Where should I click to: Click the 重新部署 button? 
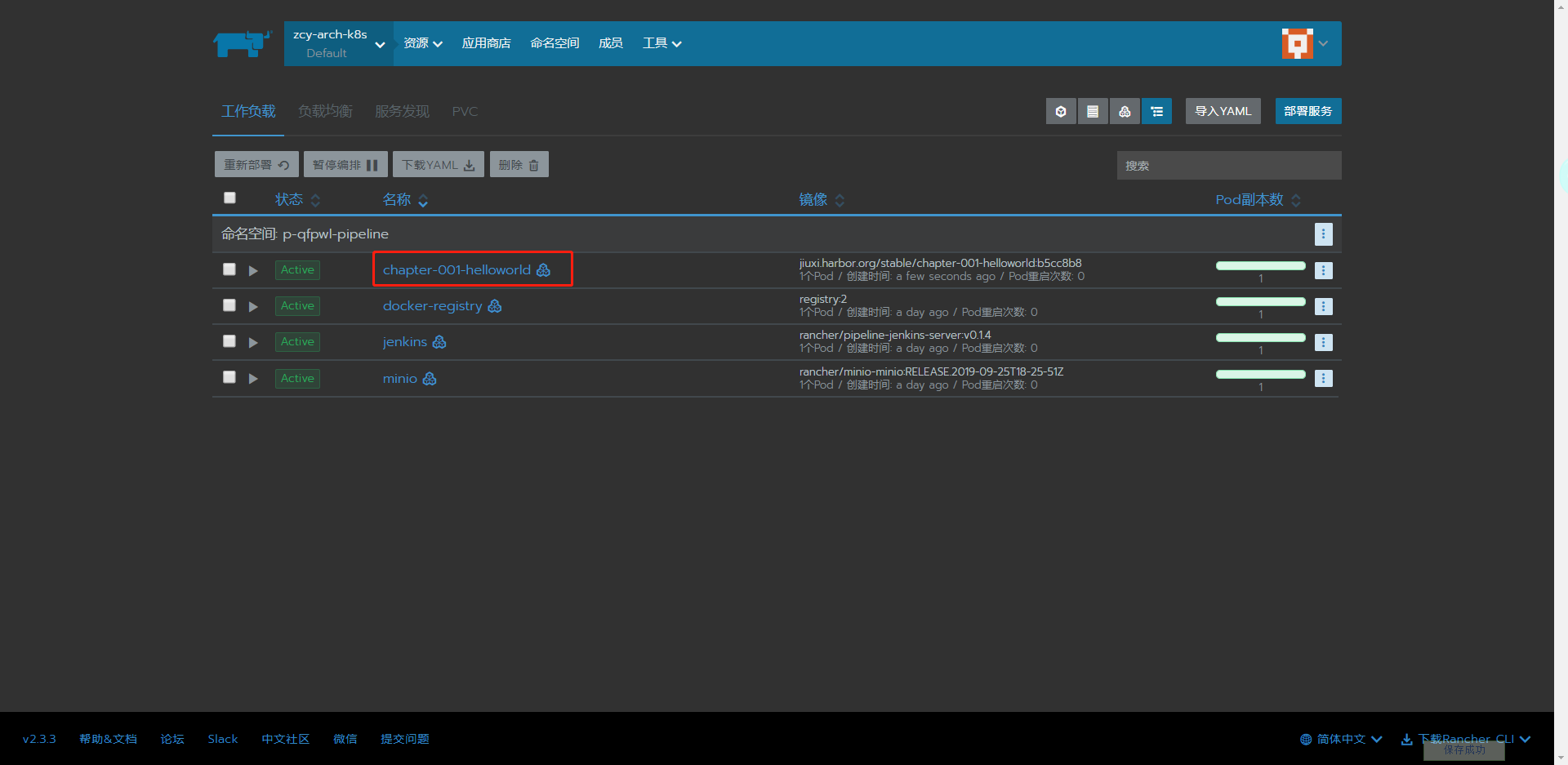tap(256, 164)
